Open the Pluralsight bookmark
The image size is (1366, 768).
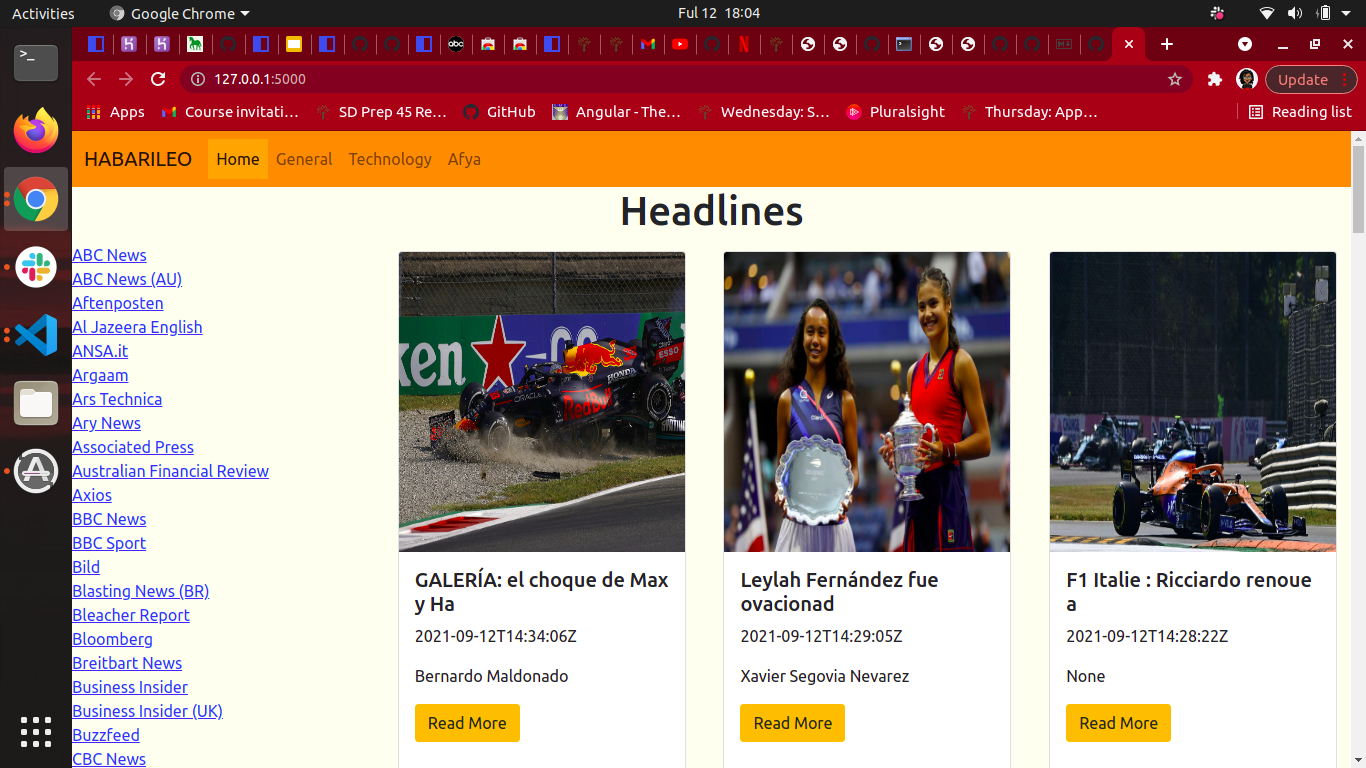[x=895, y=112]
